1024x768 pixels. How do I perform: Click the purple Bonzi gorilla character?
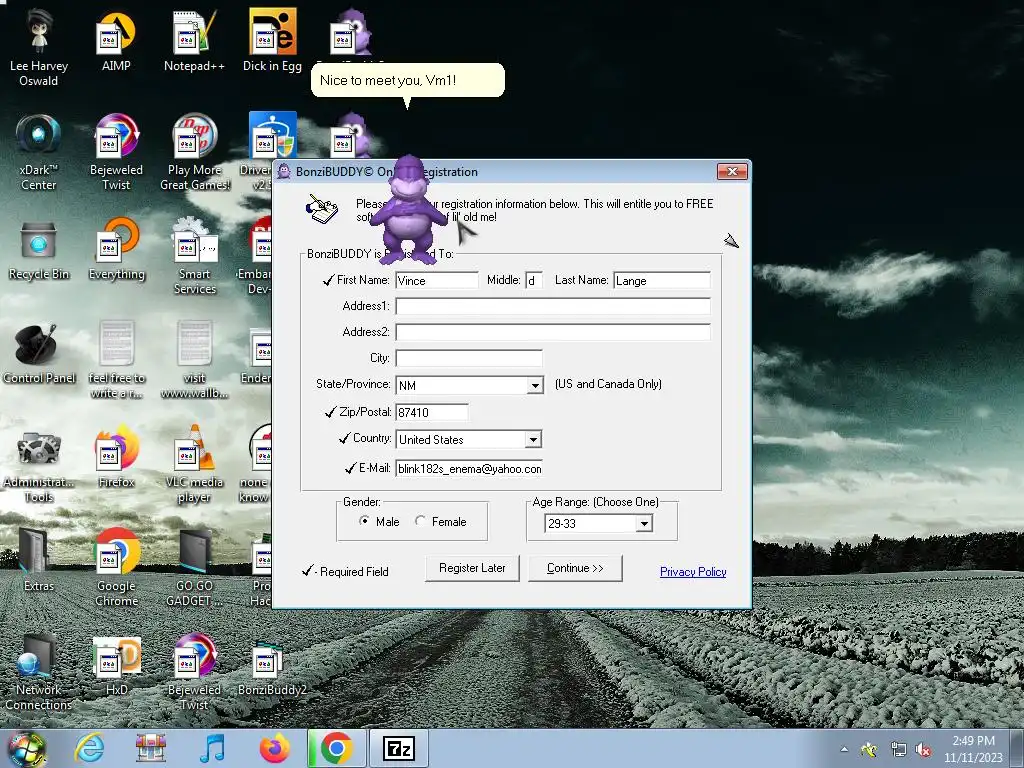pos(409,210)
